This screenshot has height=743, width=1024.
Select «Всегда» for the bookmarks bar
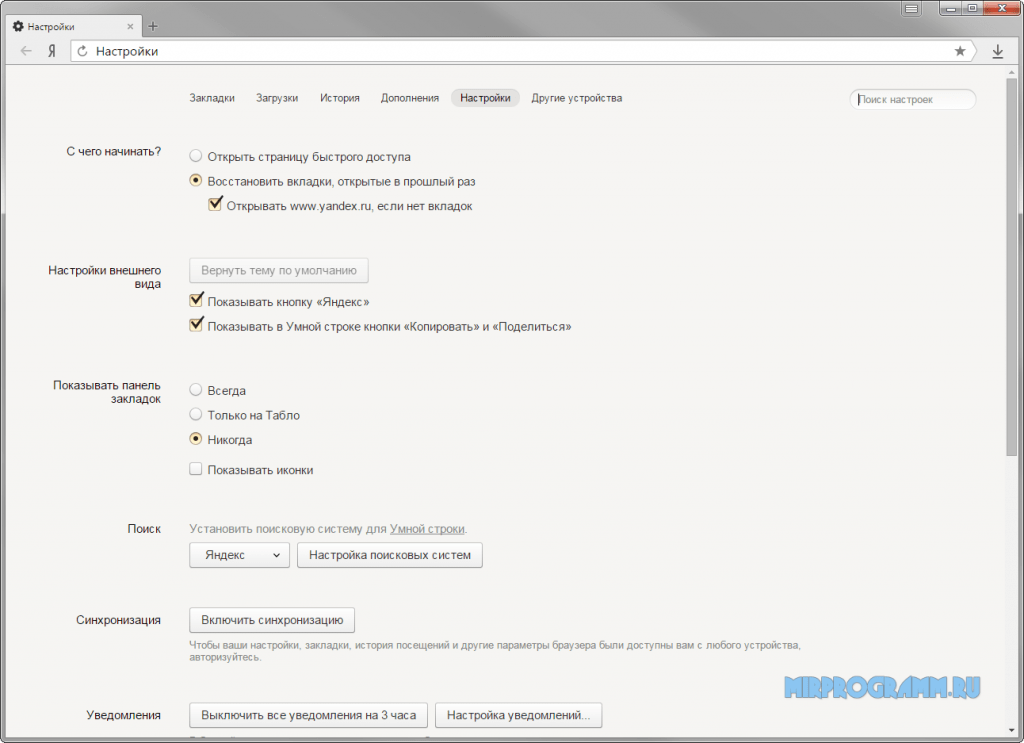click(x=195, y=390)
